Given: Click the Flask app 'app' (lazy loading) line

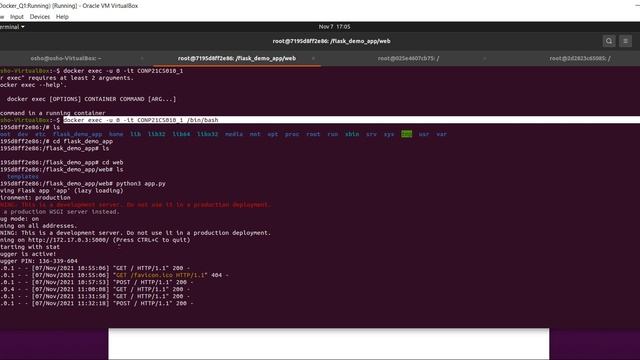Looking at the screenshot, I should [x=62, y=191].
